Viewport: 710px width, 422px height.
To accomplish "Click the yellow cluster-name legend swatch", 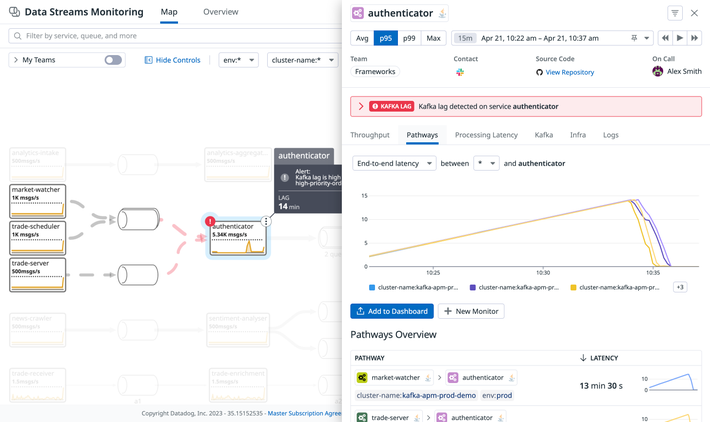I will [573, 287].
